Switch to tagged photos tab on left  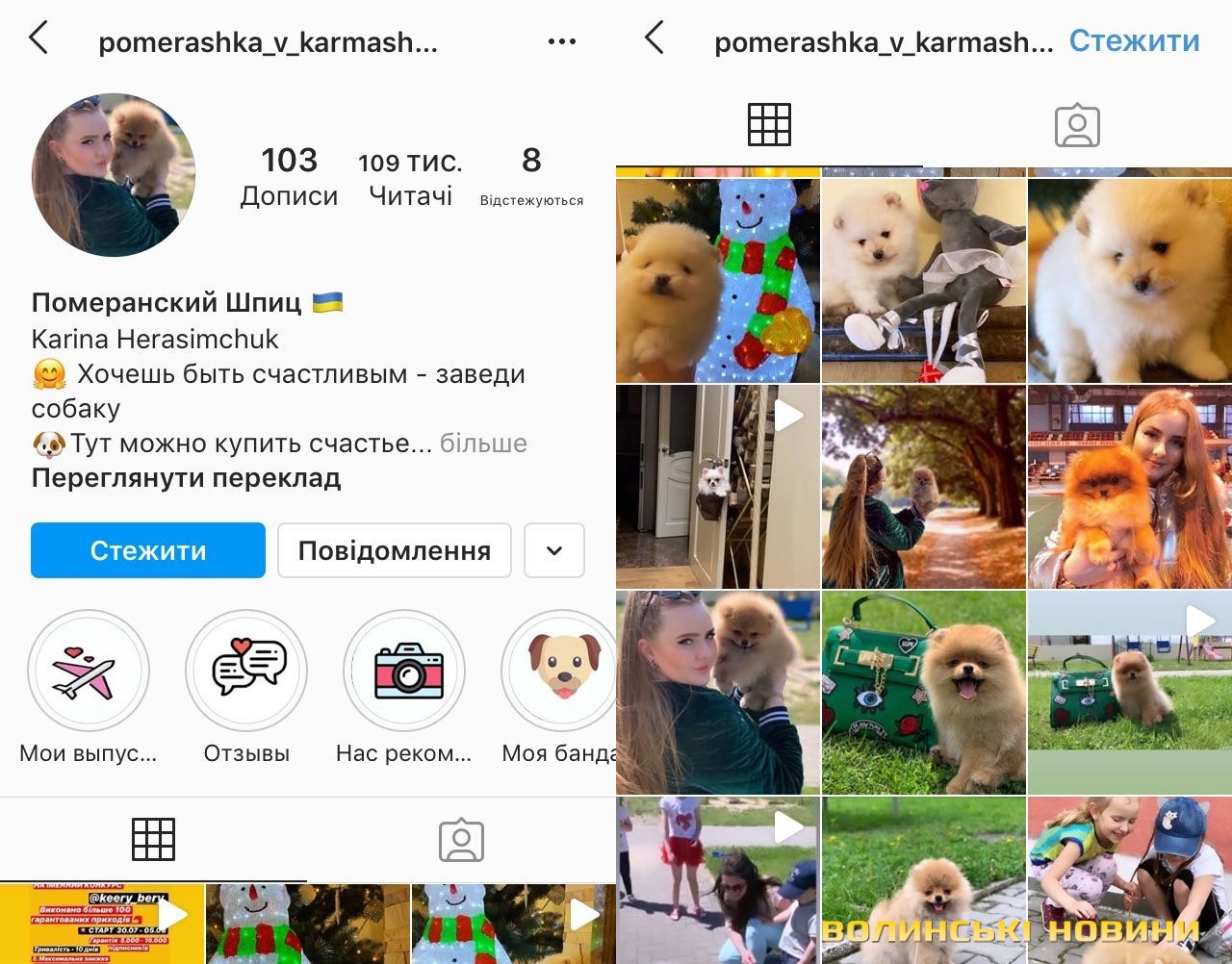pyautogui.click(x=461, y=839)
